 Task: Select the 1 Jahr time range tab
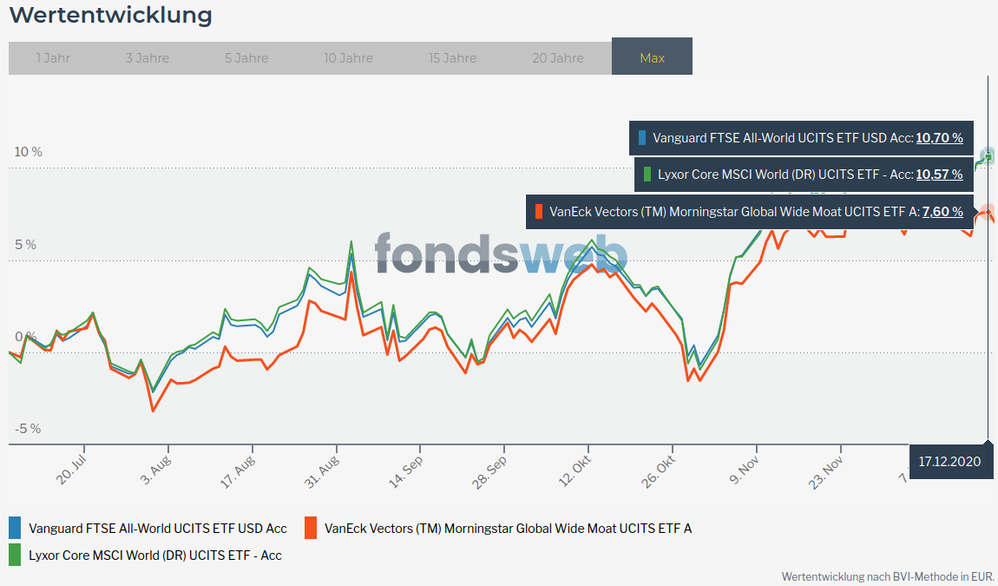point(52,58)
